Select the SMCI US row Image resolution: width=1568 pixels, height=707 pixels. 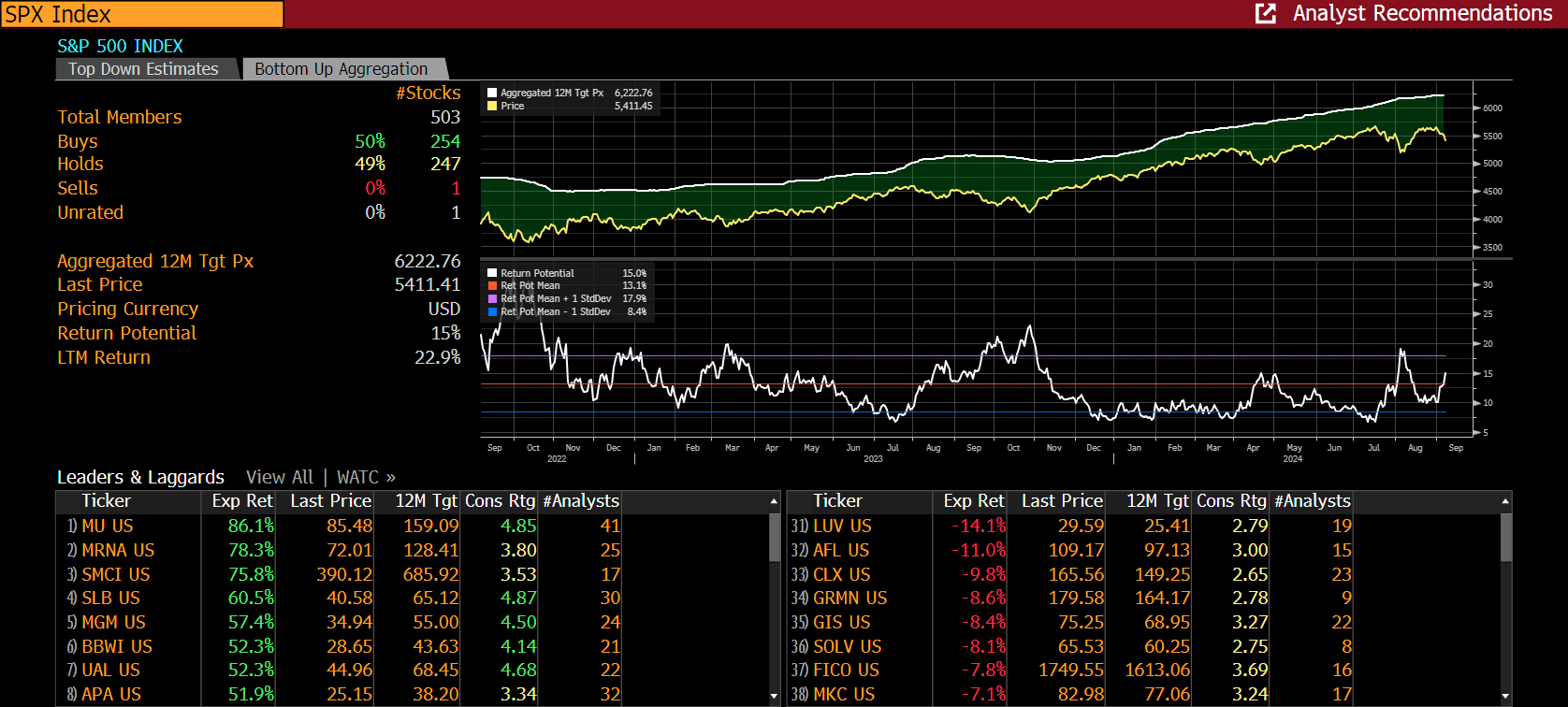413,574
